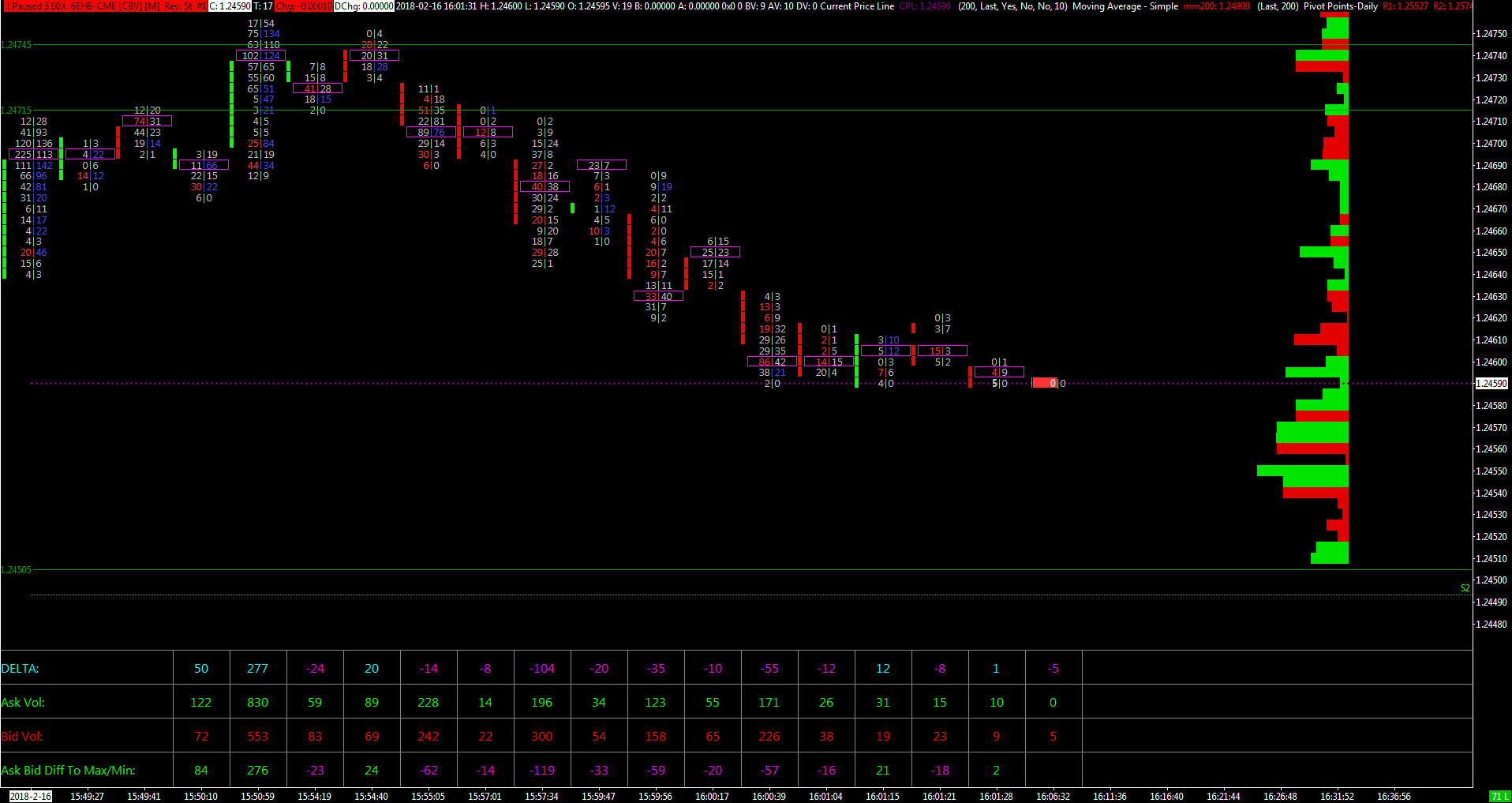Image resolution: width=1512 pixels, height=803 pixels.
Task: Click the highlighted 1.24590 current price marker on scale
Action: [1491, 384]
